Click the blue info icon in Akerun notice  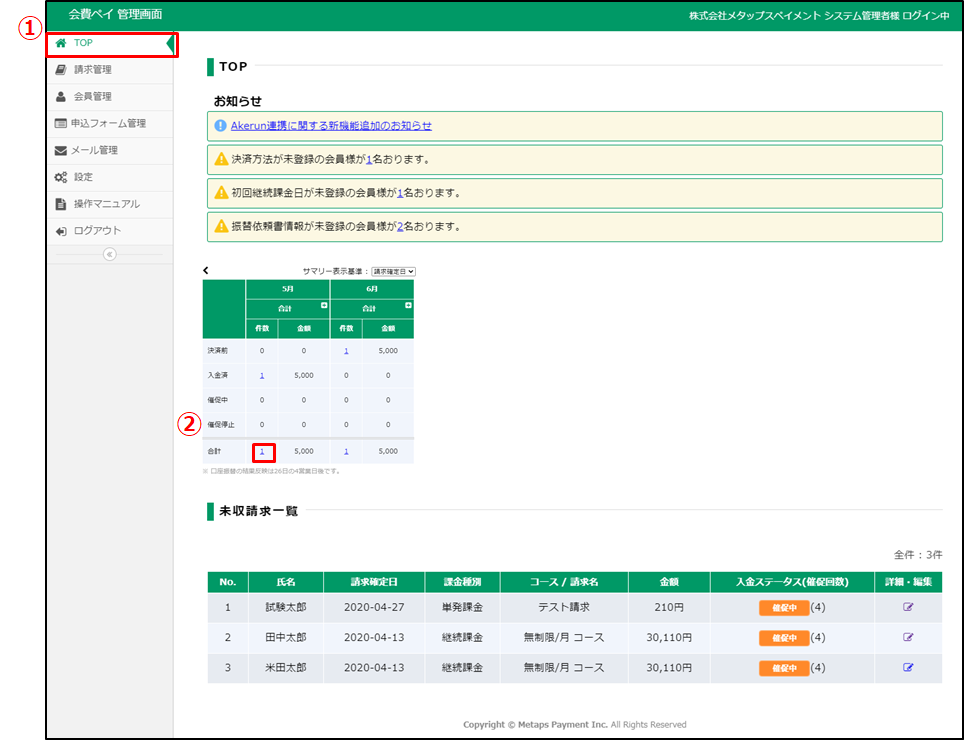coord(220,126)
